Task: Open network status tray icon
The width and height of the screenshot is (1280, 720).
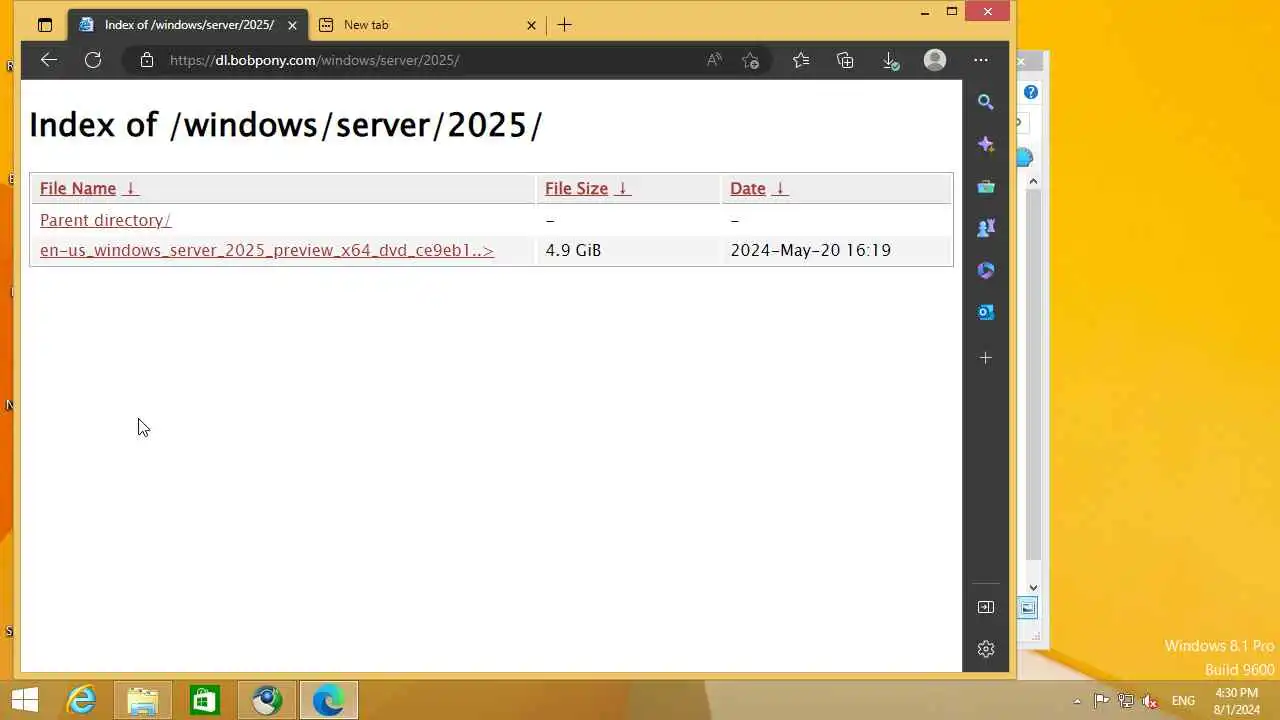Action: pyautogui.click(x=1126, y=701)
